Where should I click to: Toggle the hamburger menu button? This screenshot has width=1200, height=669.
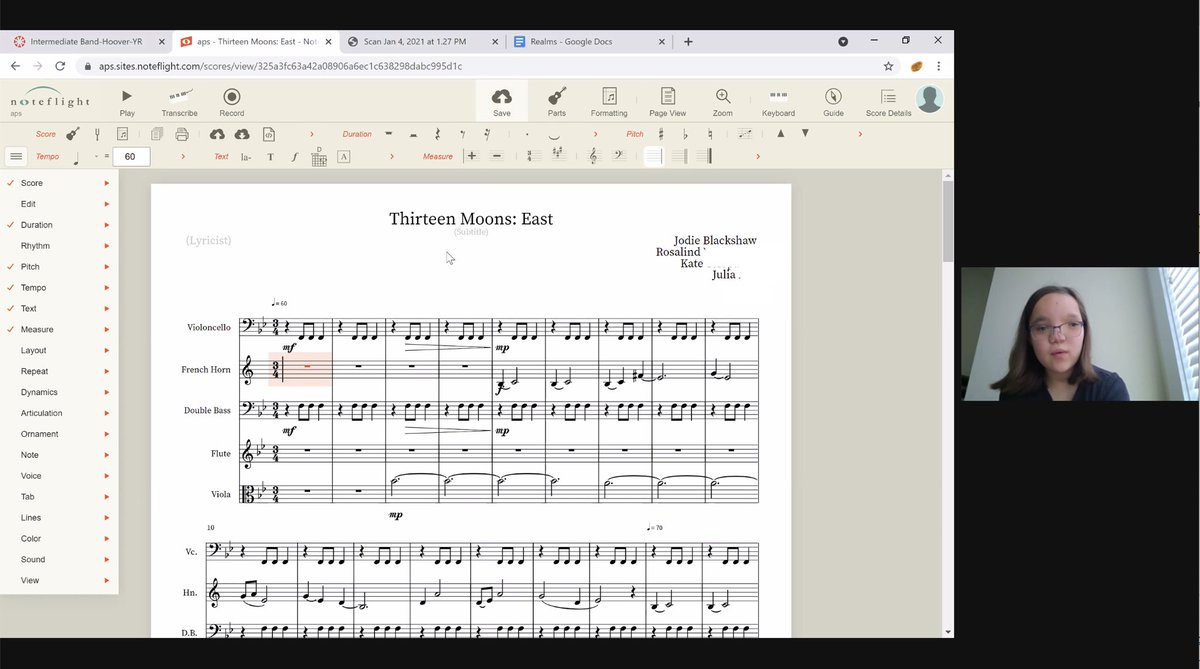(x=16, y=156)
